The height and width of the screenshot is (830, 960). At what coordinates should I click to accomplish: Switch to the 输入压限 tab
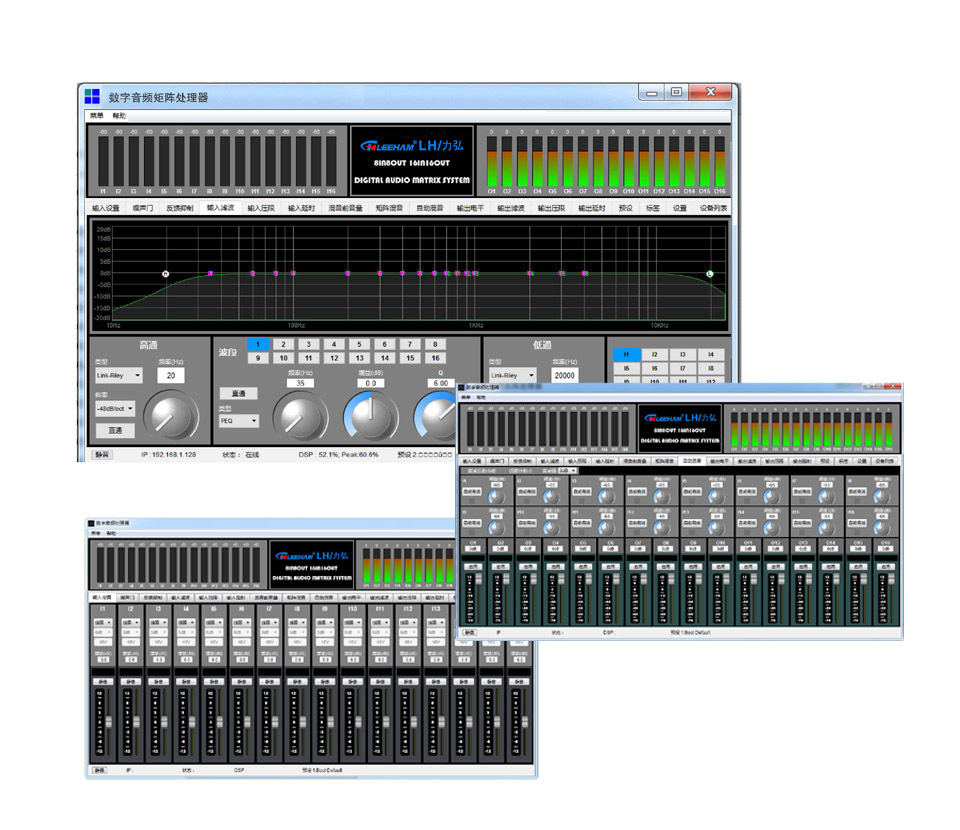click(x=260, y=208)
